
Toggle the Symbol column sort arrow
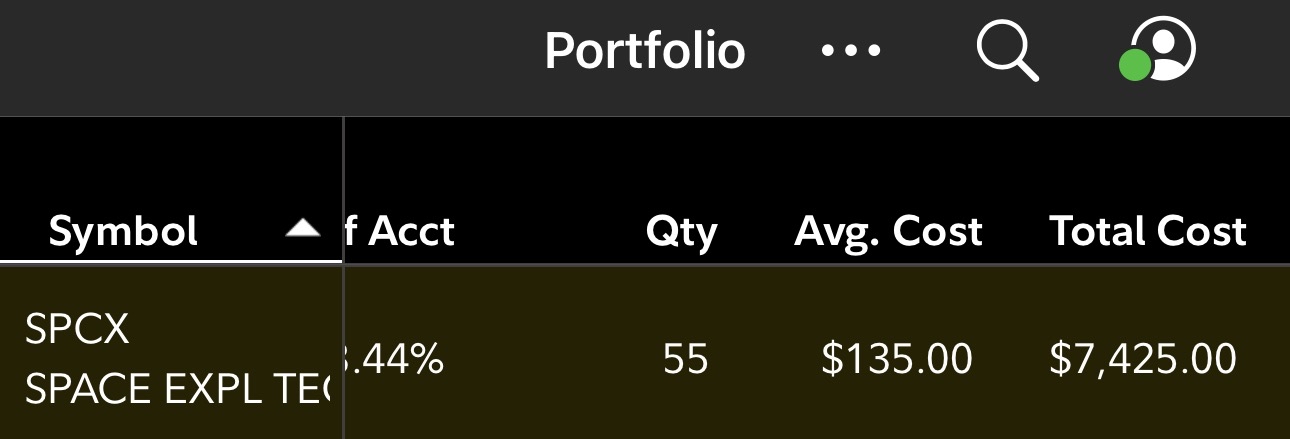click(x=303, y=230)
